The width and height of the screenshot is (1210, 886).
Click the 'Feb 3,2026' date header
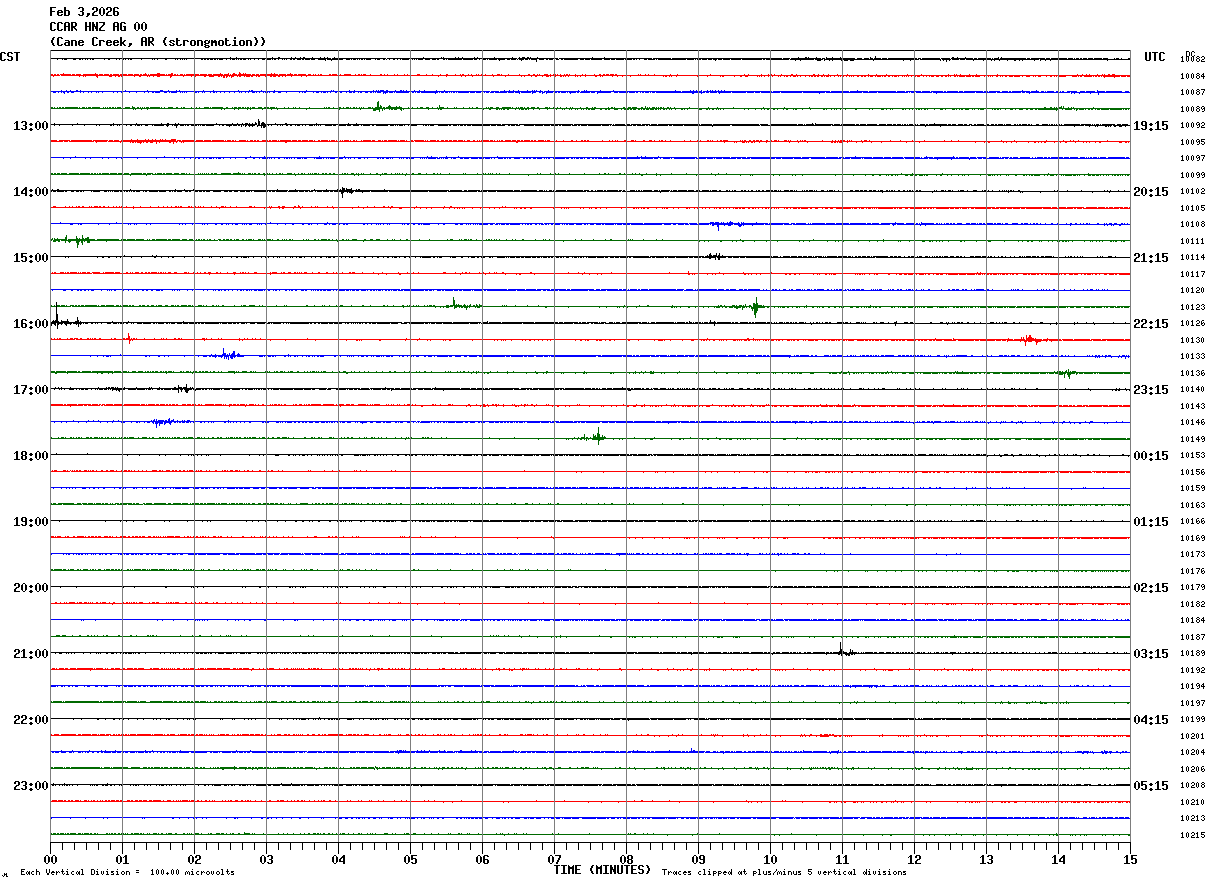84,12
